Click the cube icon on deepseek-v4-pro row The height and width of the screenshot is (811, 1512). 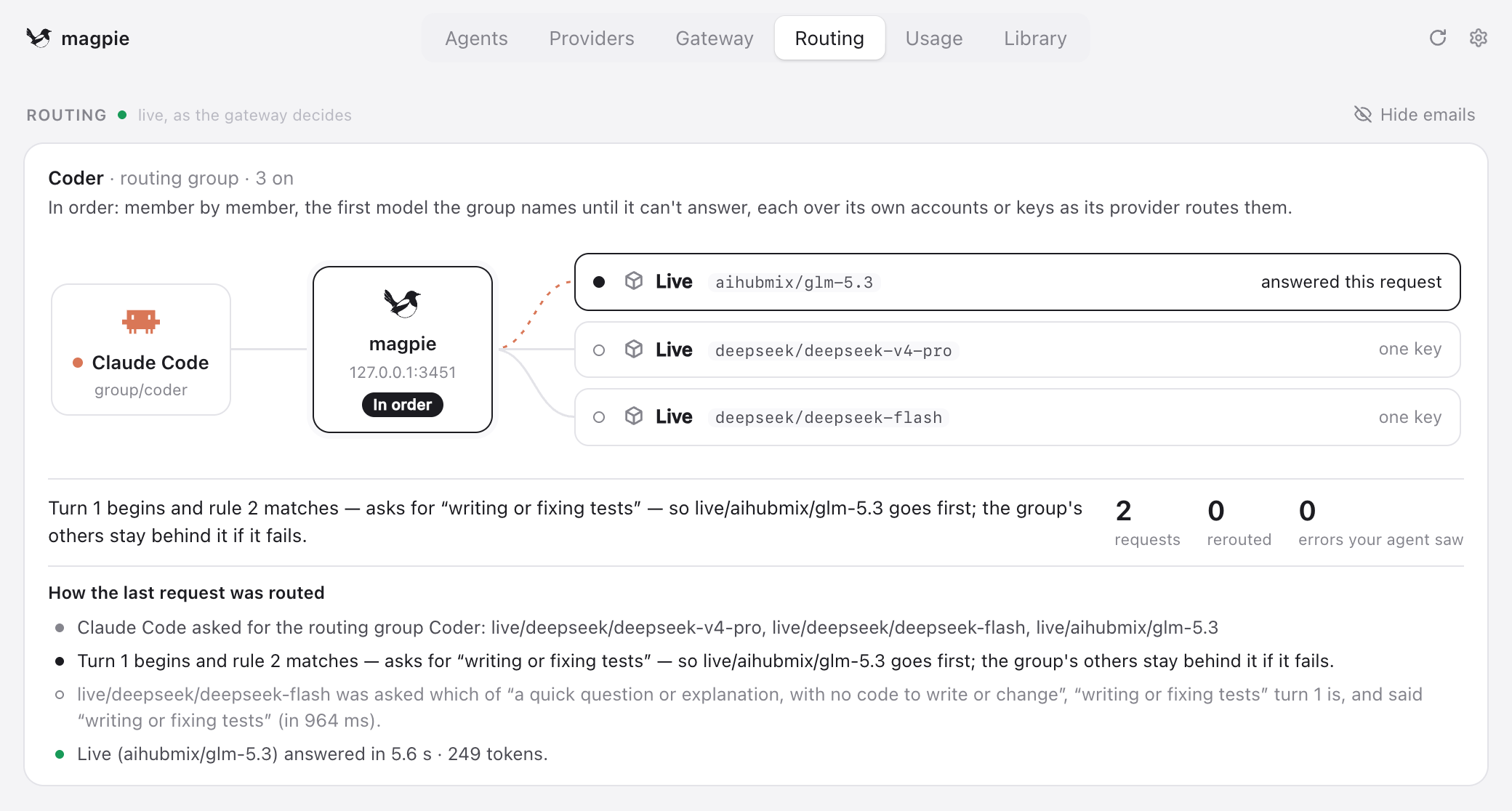(x=634, y=350)
